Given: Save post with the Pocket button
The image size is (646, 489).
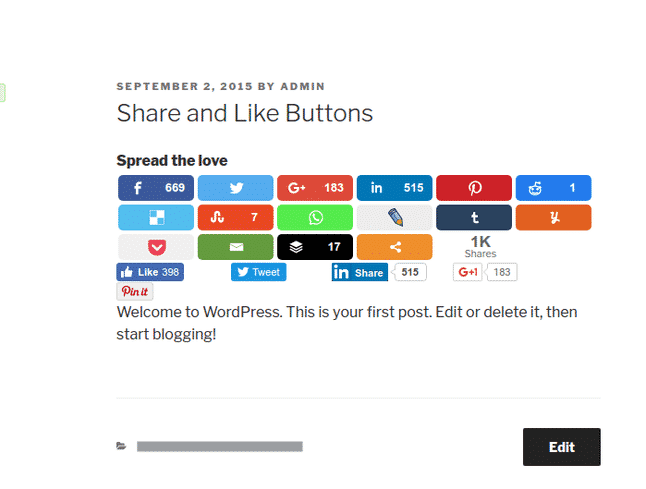Looking at the screenshot, I should coord(156,246).
